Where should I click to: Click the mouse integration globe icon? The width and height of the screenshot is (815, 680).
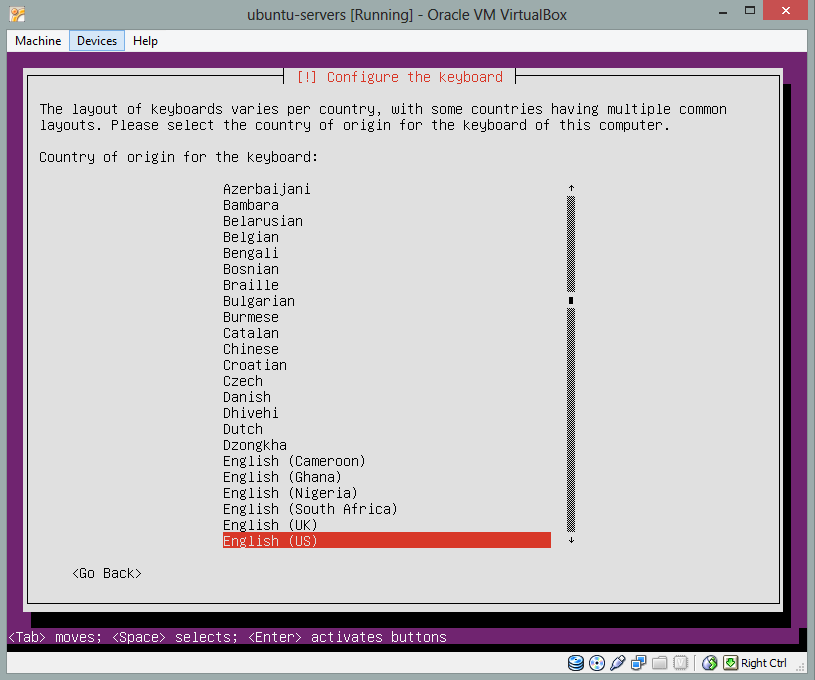[709, 663]
